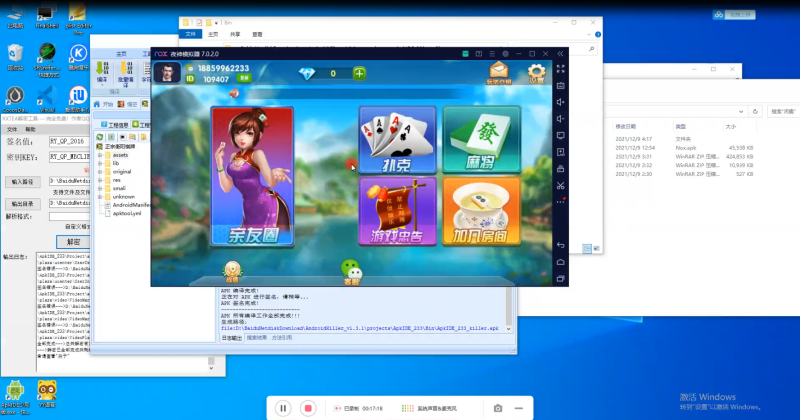Open the 亲友圈 friends circle card
Screen dimensions: 800x420
(253, 177)
